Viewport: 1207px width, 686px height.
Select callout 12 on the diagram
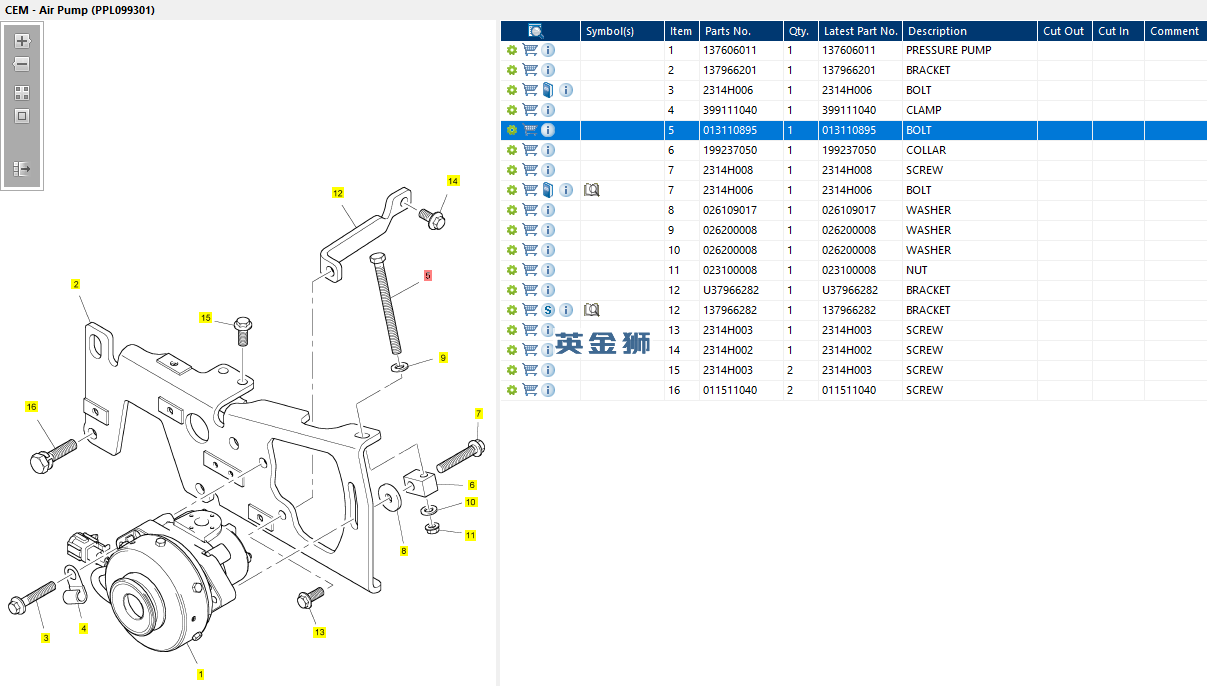tap(338, 193)
